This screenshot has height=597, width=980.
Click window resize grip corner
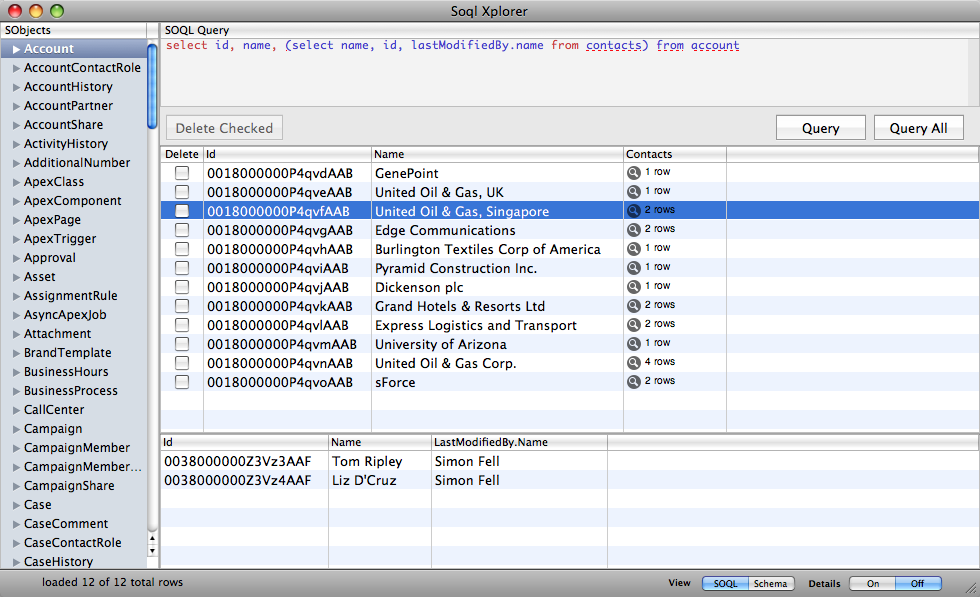coord(971,589)
